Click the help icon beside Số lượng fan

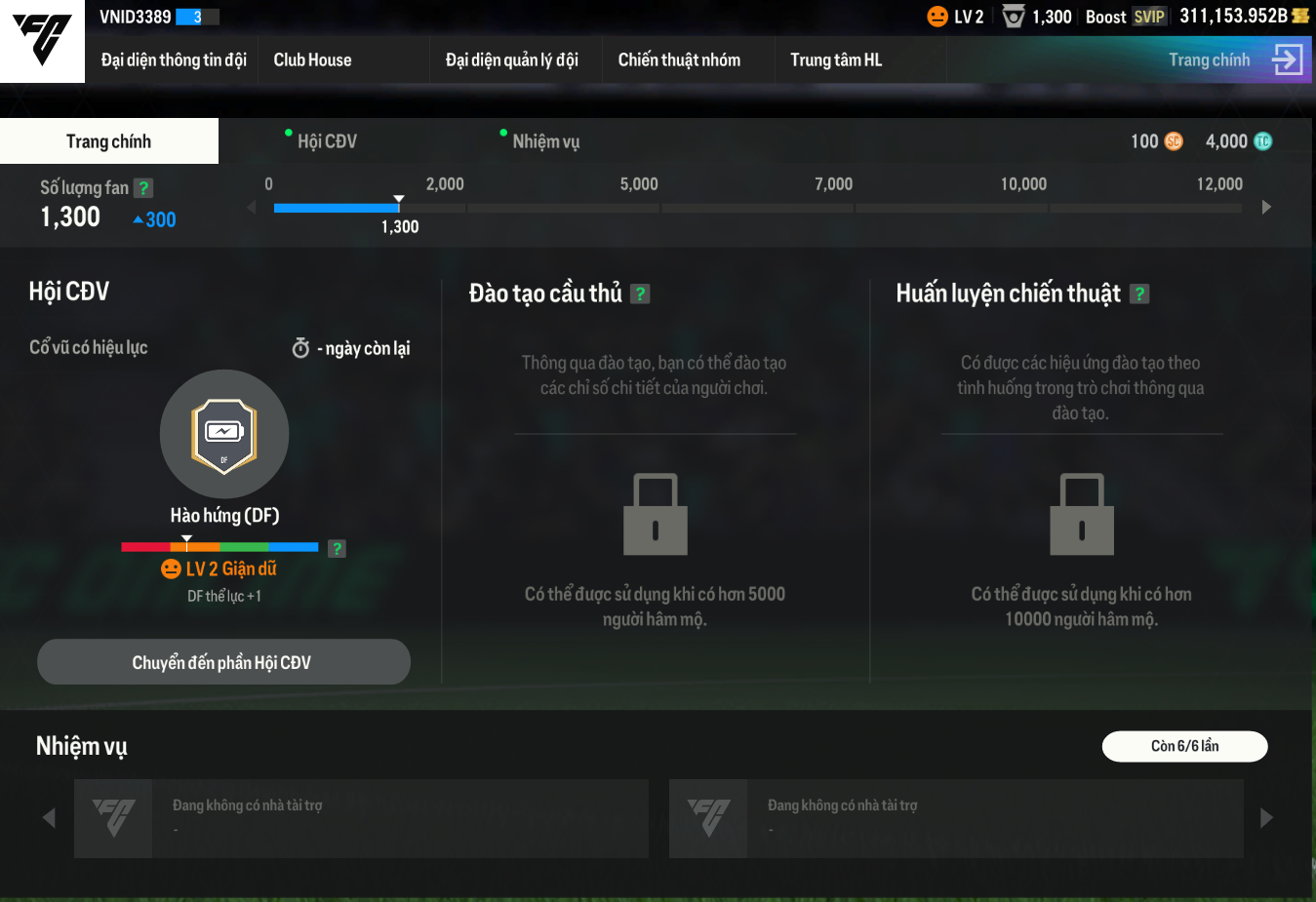(143, 188)
